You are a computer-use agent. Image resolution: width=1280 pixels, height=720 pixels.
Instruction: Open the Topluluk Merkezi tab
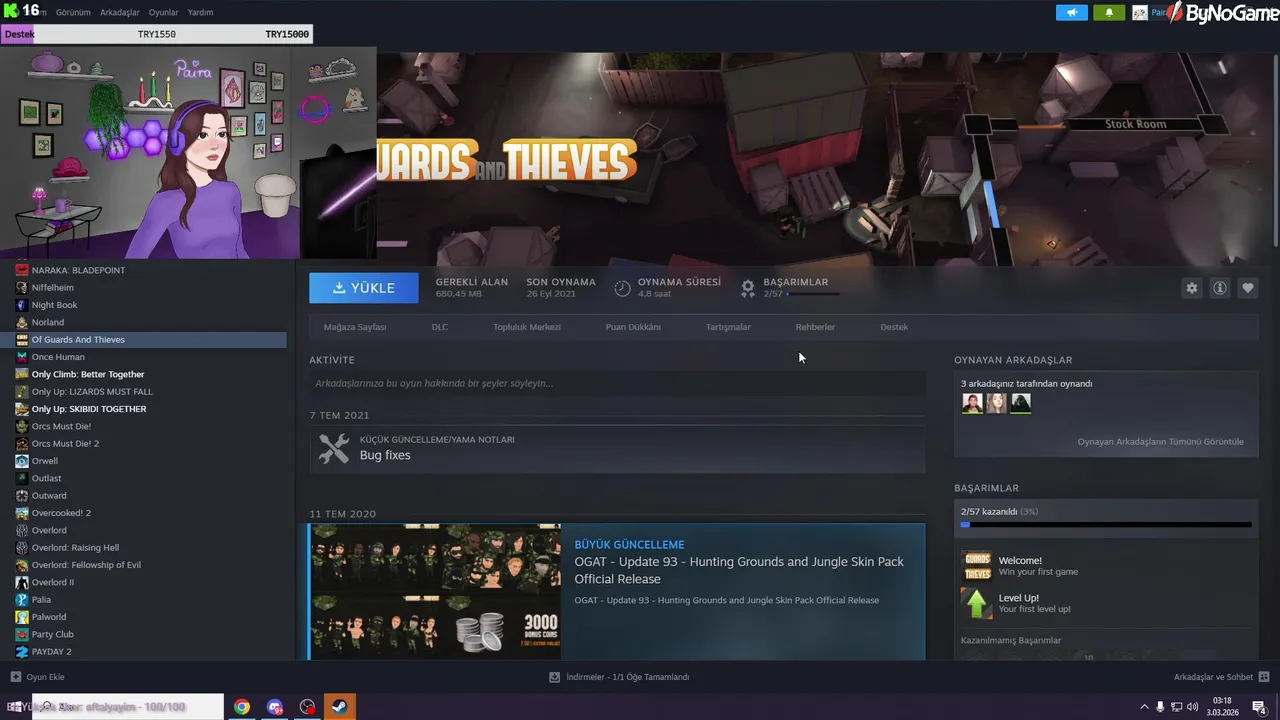pos(527,327)
